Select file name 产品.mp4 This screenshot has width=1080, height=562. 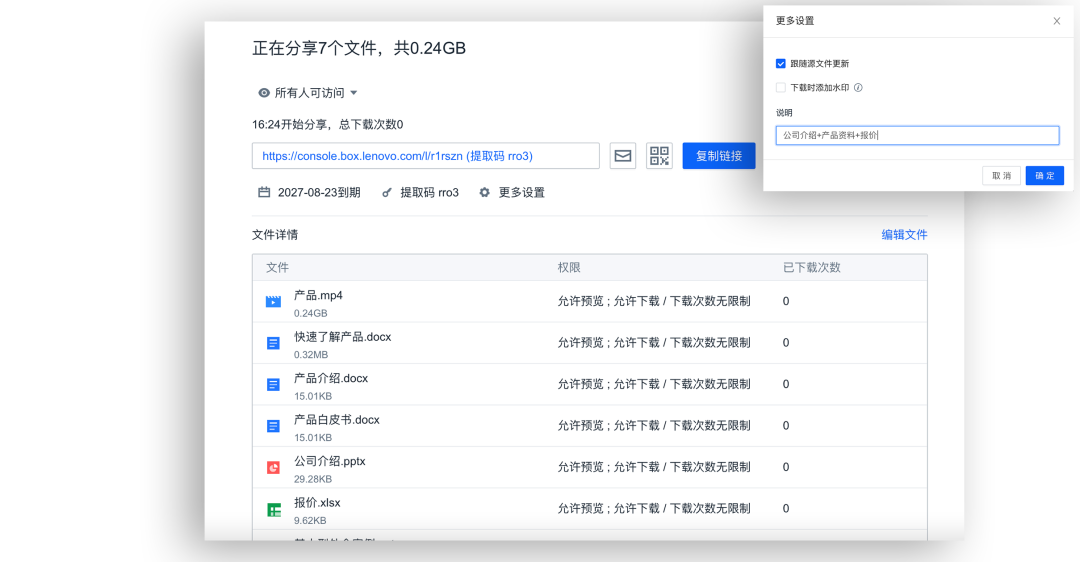(x=318, y=295)
